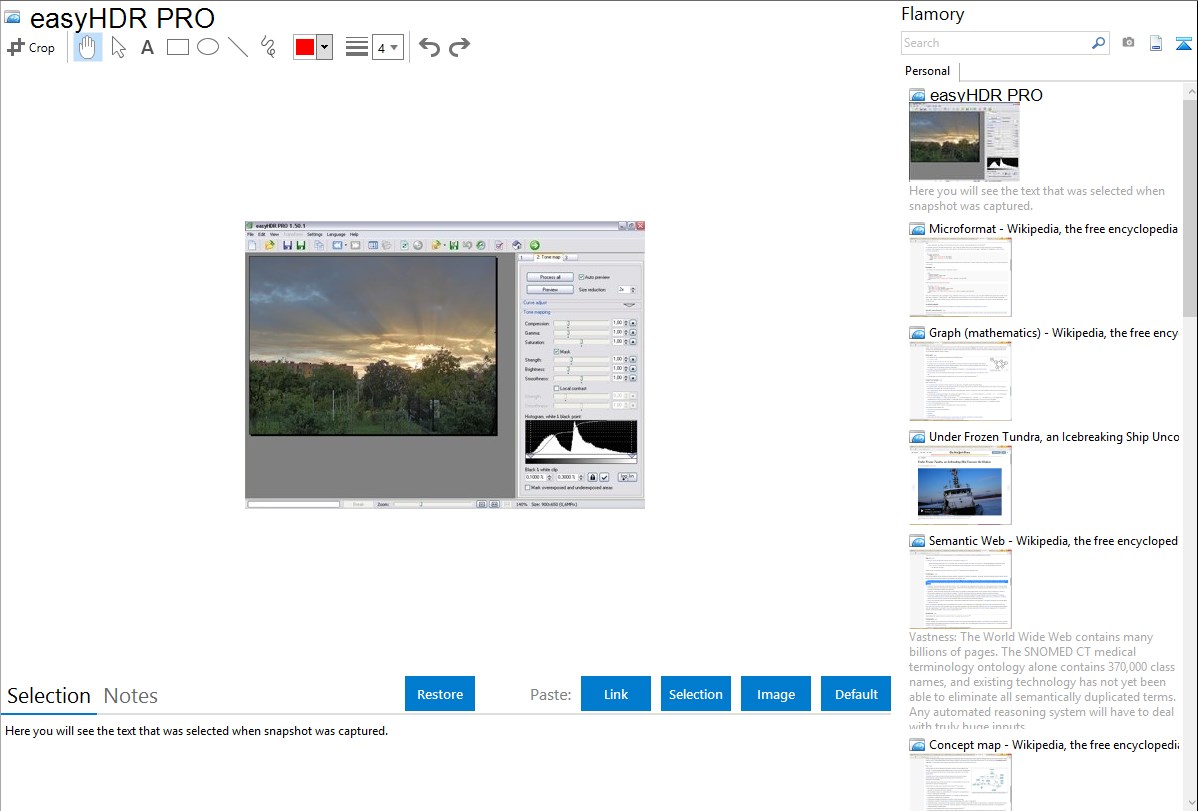The image size is (1198, 811).
Task: Click the 'Microformat - Wikipedia' title text
Action: click(1053, 229)
